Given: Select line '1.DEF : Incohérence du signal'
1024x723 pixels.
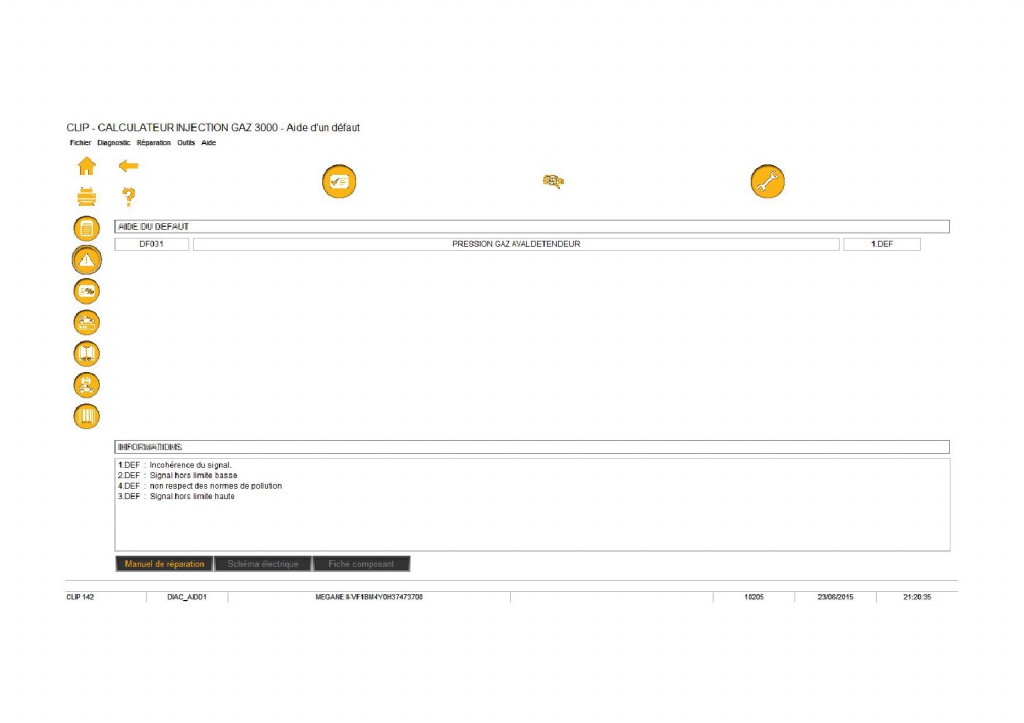Looking at the screenshot, I should (x=174, y=465).
